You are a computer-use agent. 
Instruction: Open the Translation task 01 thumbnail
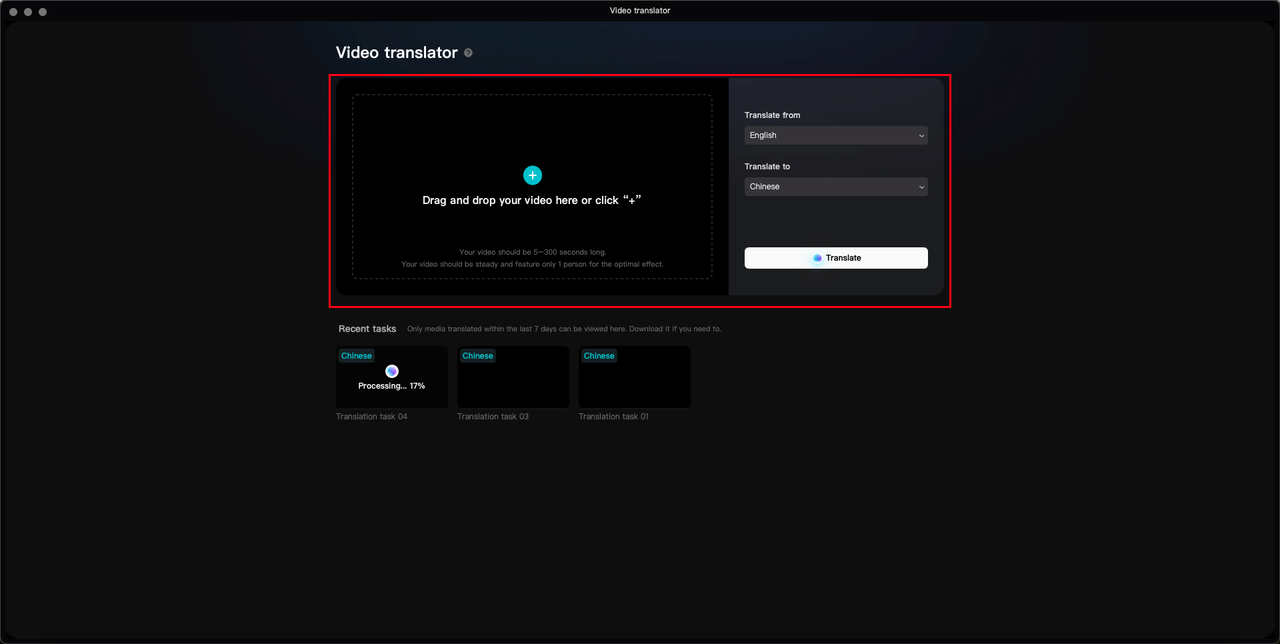click(x=635, y=377)
